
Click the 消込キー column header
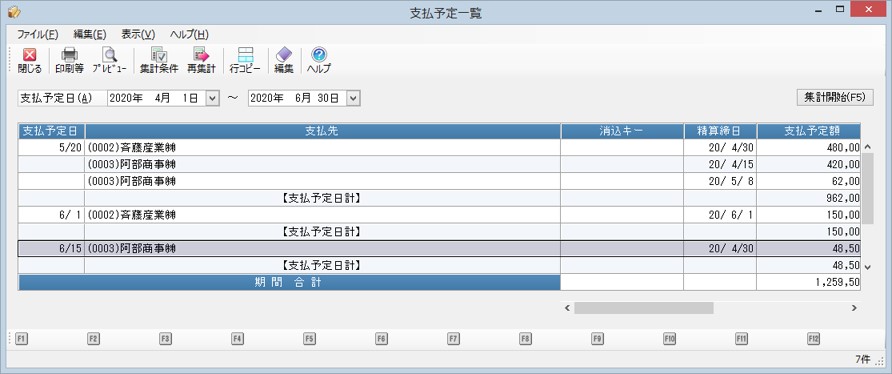tap(622, 131)
